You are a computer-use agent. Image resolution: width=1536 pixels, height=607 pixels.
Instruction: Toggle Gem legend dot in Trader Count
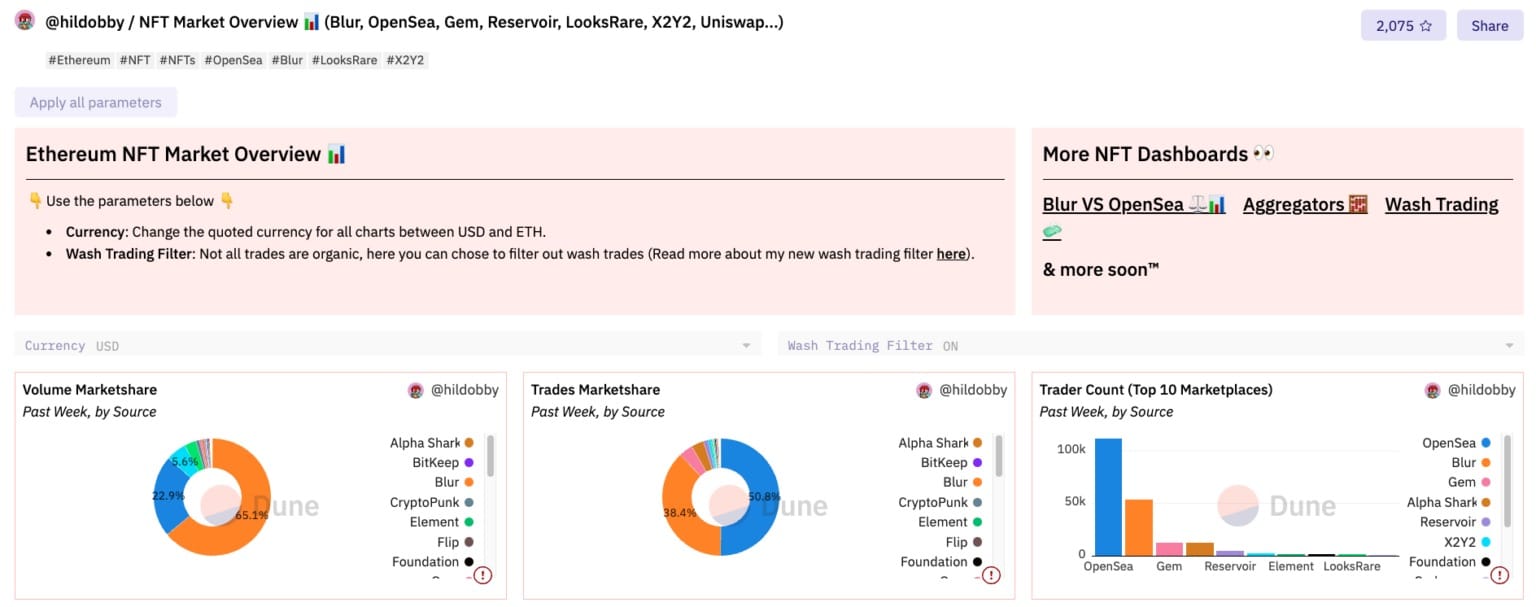(1486, 483)
